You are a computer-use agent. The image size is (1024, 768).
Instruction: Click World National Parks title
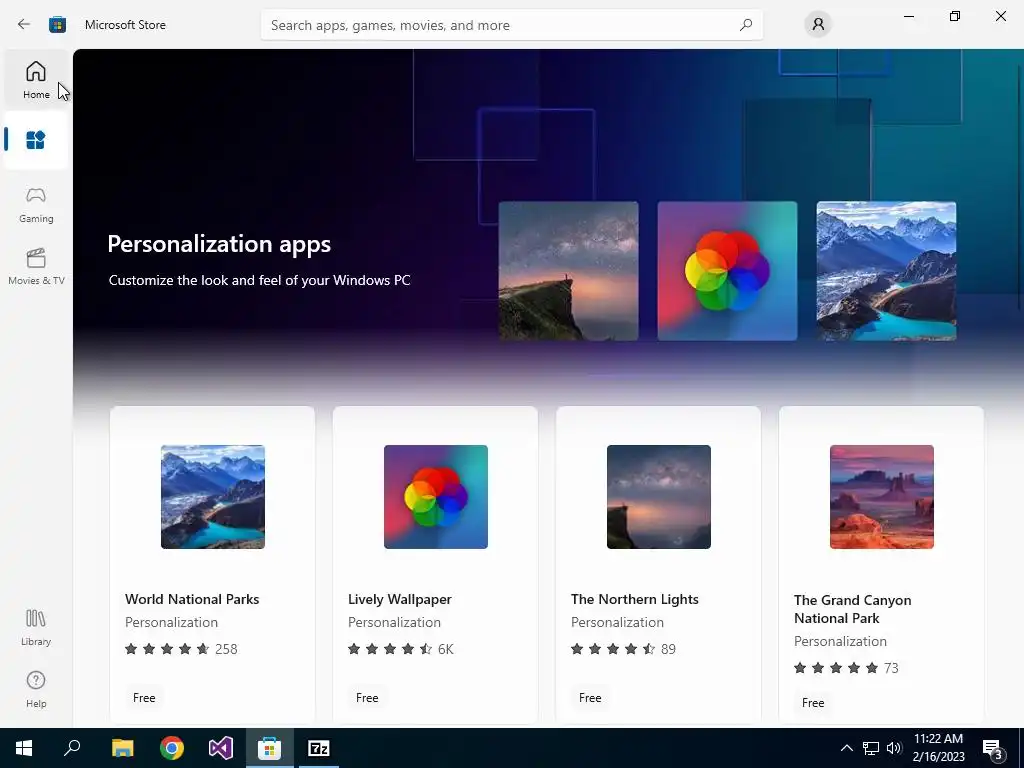coord(192,599)
